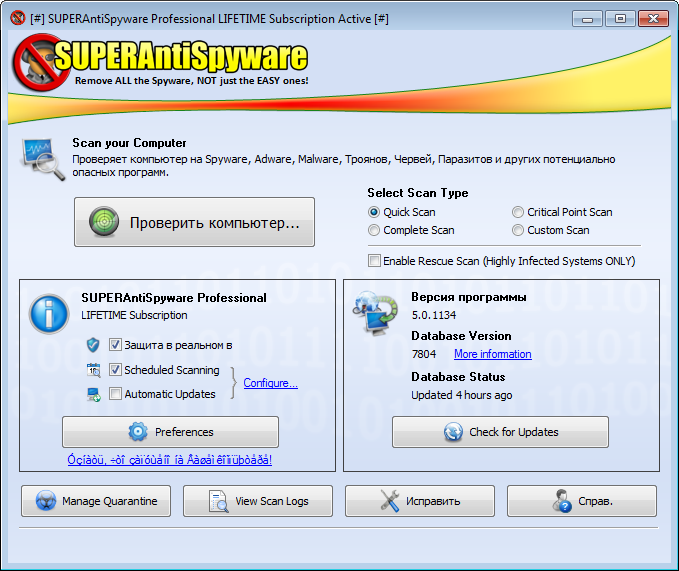The width and height of the screenshot is (679, 571).
Task: Click the Automatic Updates computer icon
Action: click(x=94, y=394)
